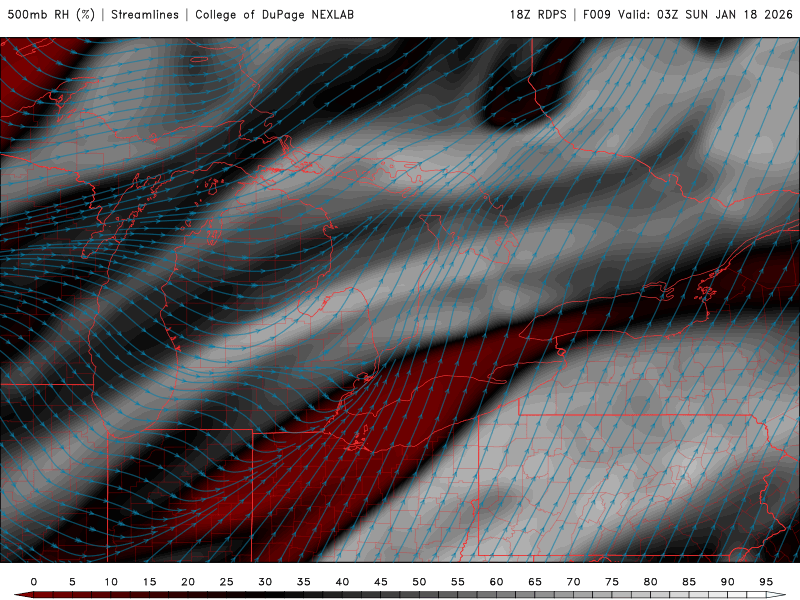Click the 45 label on the colorbar
The height and width of the screenshot is (600, 800).
pyautogui.click(x=381, y=582)
